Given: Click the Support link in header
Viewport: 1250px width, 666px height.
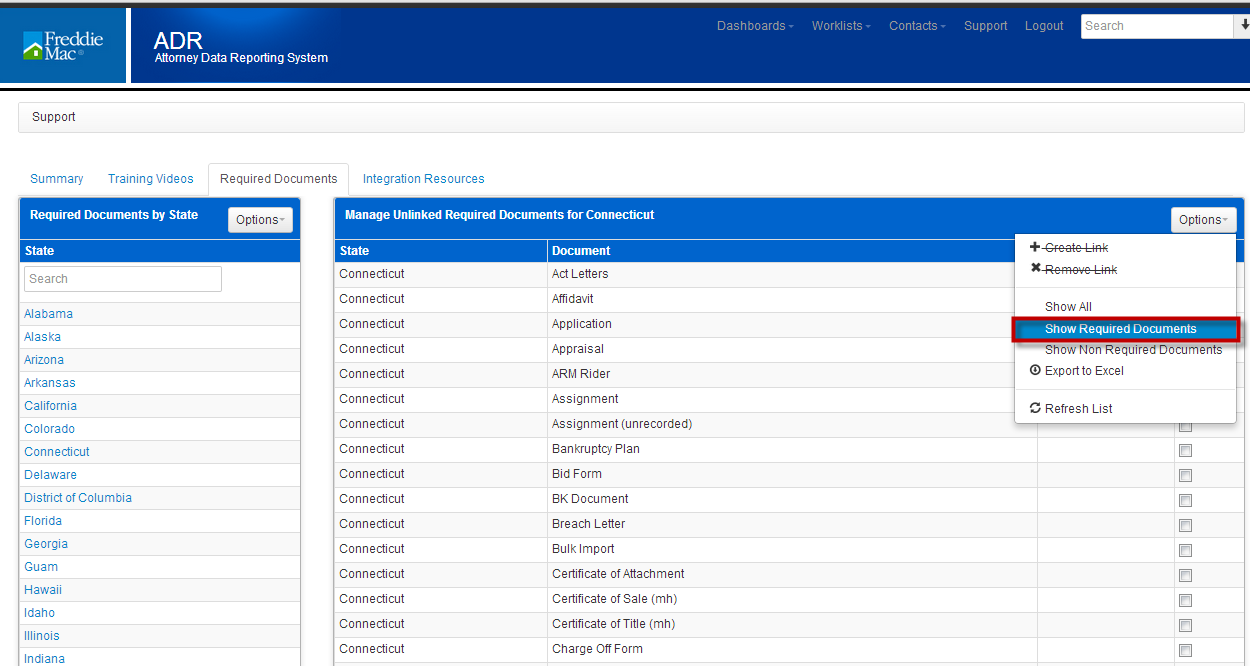Looking at the screenshot, I should pos(986,26).
